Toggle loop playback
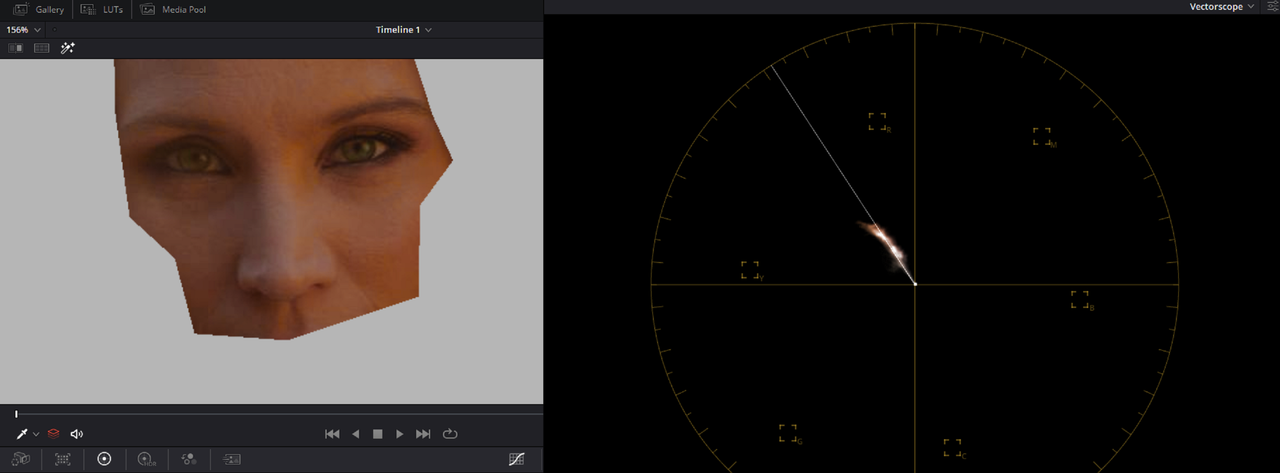This screenshot has height=473, width=1280. click(x=450, y=434)
